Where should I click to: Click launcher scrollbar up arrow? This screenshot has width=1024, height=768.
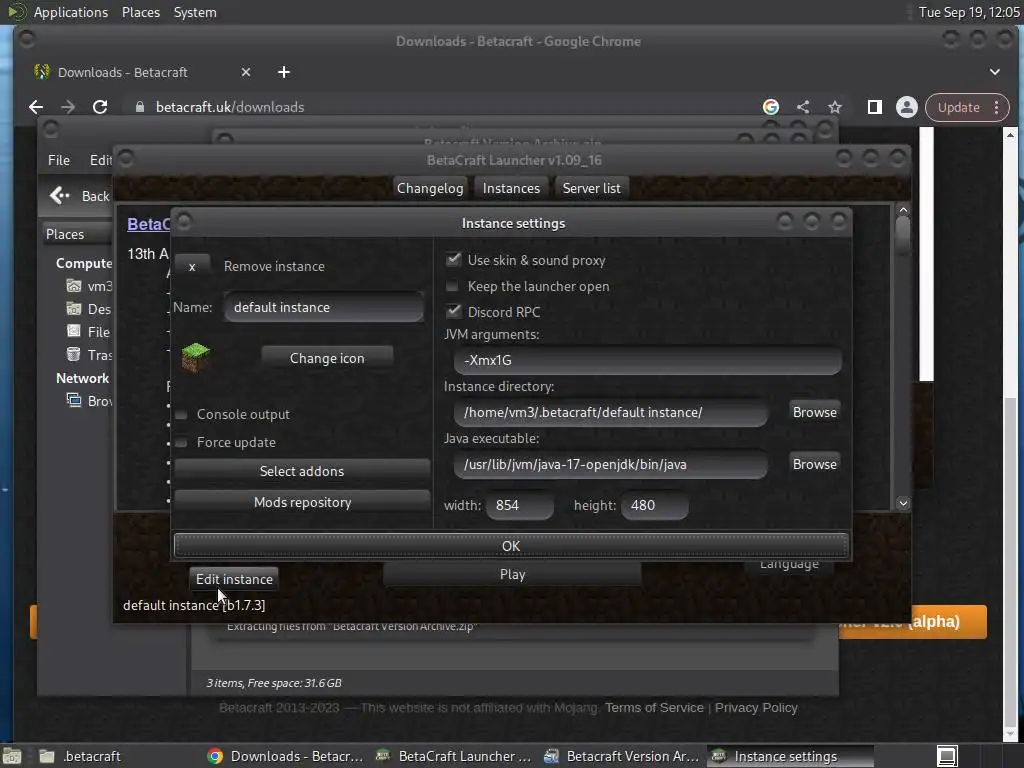pyautogui.click(x=903, y=210)
